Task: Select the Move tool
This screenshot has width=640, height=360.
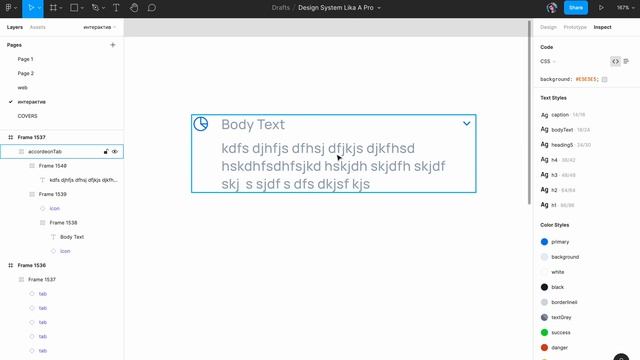Action: (31, 8)
